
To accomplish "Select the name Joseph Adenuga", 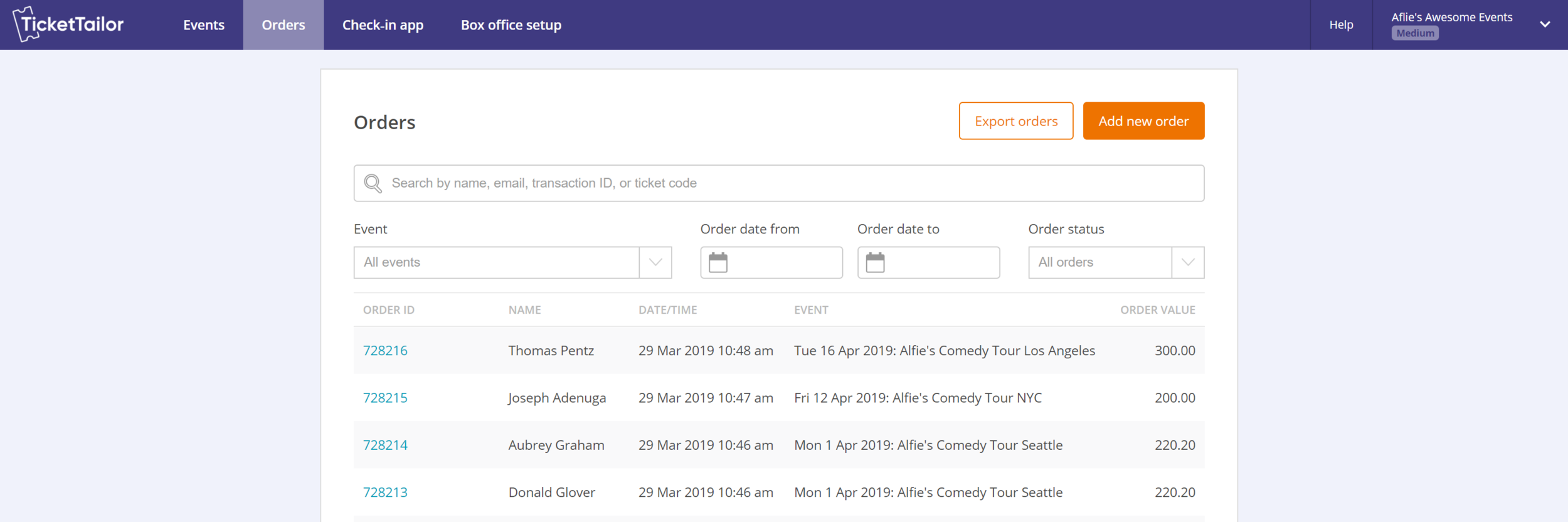I will click(x=557, y=398).
